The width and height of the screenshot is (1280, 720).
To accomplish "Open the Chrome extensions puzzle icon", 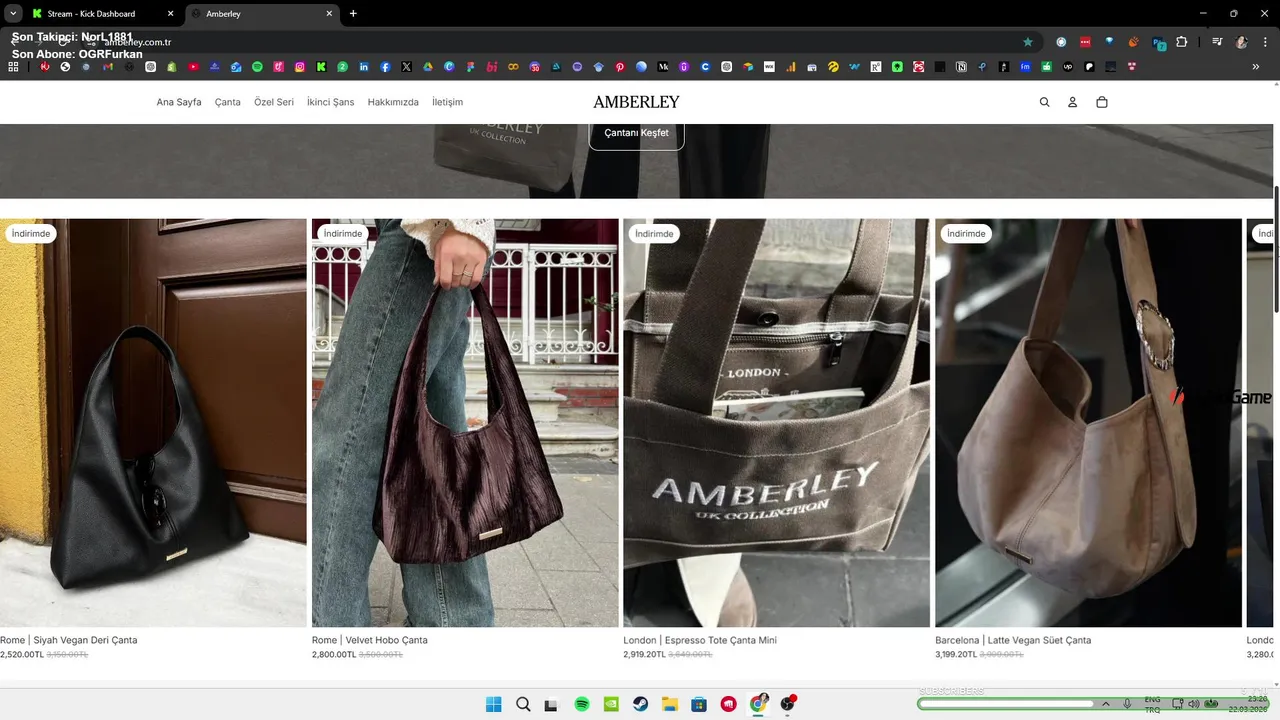I will point(1181,42).
